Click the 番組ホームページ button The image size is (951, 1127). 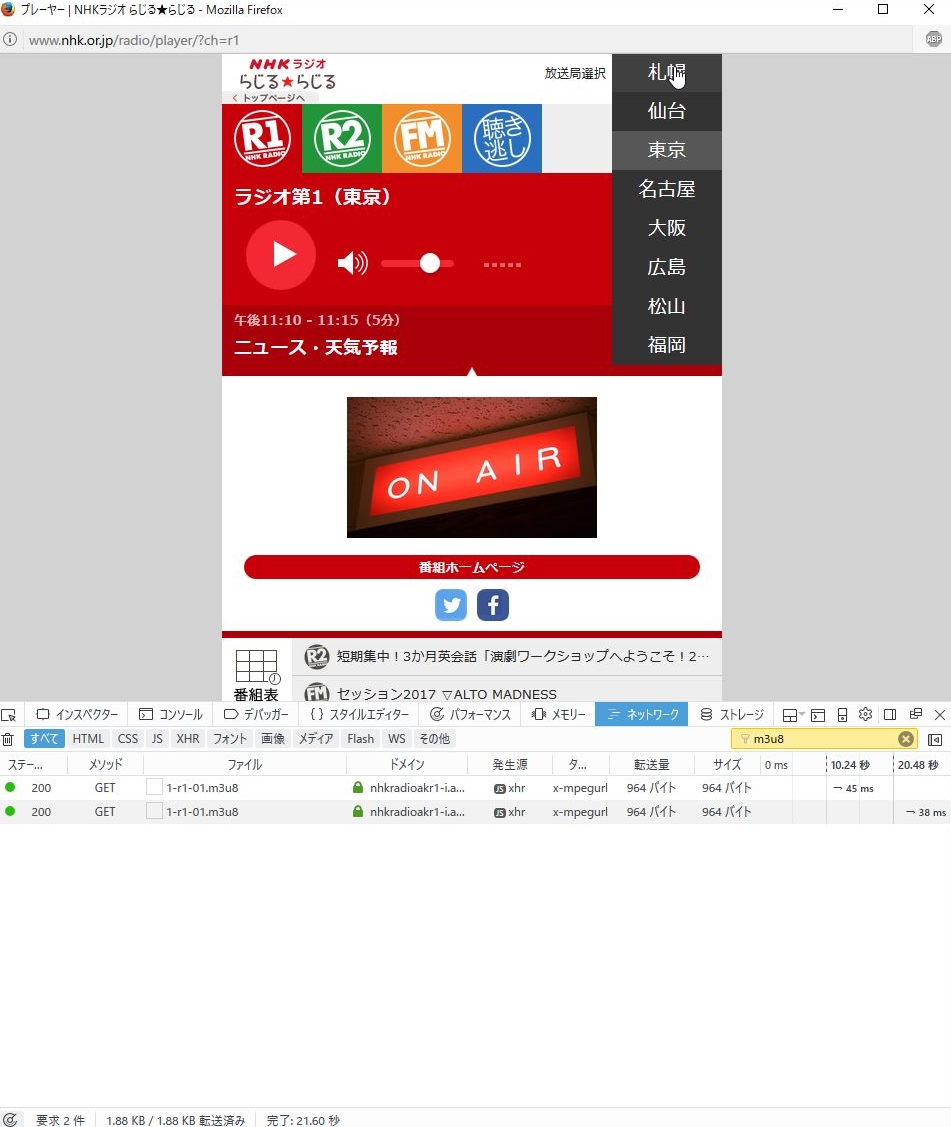pos(472,567)
